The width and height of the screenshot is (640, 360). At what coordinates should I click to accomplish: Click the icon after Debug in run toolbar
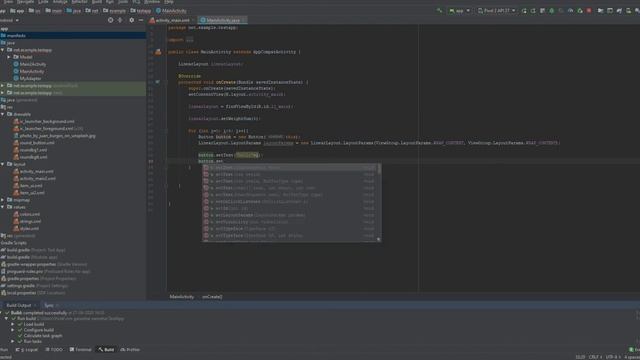point(561,11)
